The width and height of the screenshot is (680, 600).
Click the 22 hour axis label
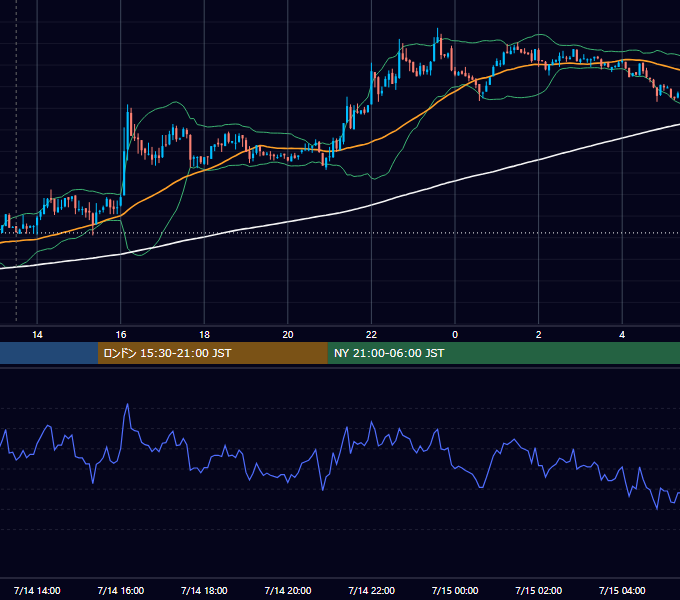pos(371,335)
